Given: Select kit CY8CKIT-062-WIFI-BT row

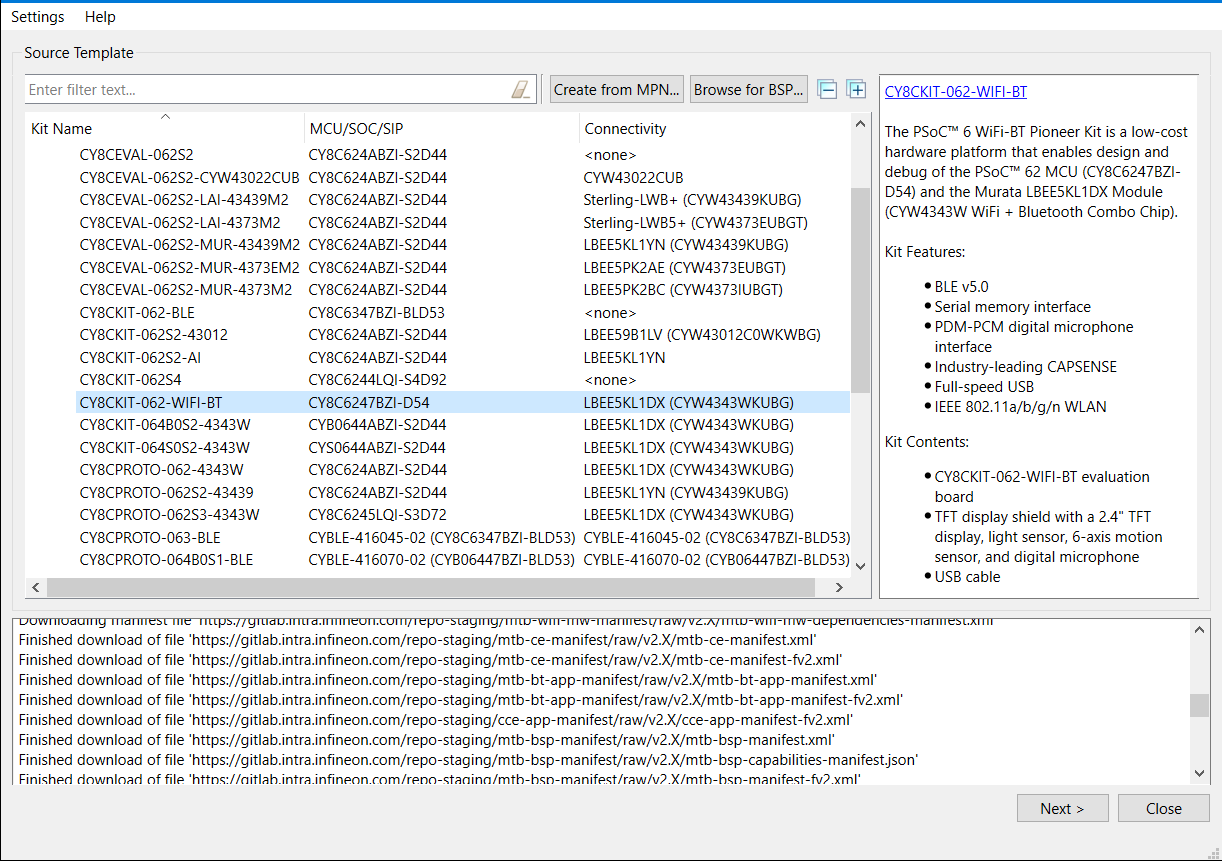Looking at the screenshot, I should pyautogui.click(x=463, y=402).
